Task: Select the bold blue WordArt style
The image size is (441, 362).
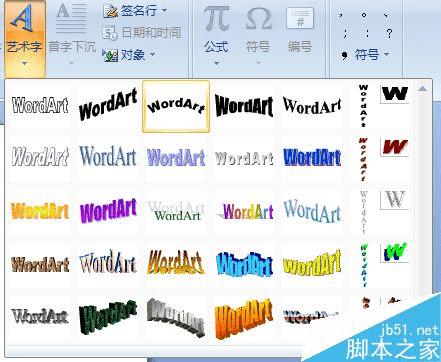Action: coord(312,157)
